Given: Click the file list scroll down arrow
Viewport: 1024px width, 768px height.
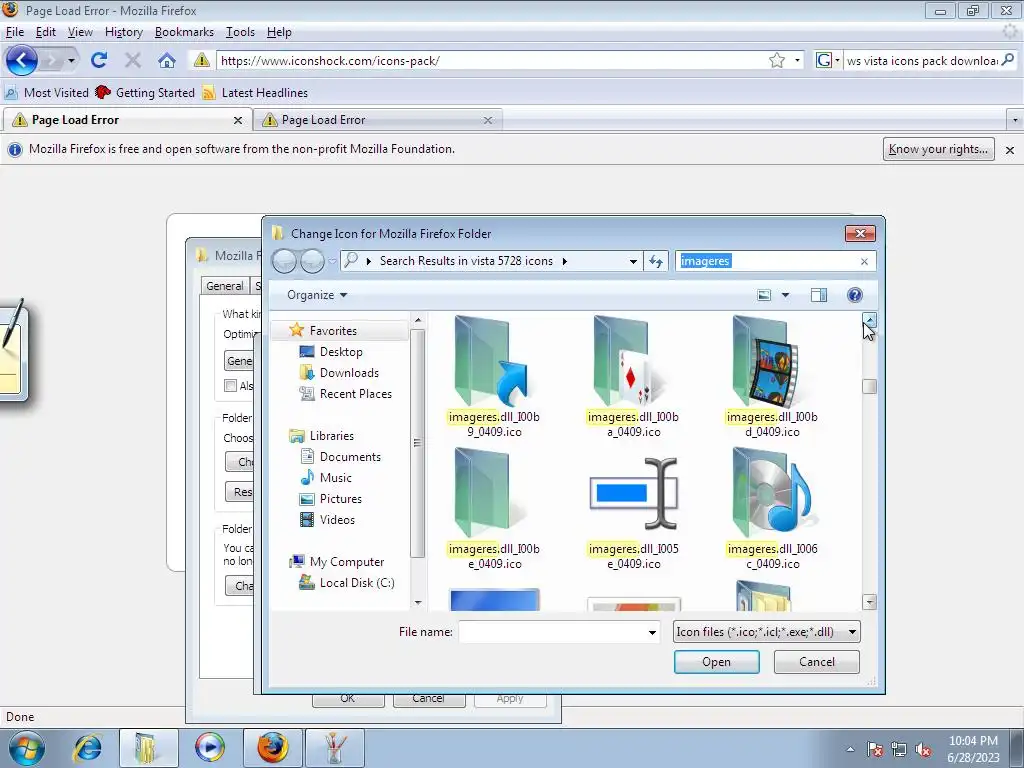Looking at the screenshot, I should pos(869,602).
